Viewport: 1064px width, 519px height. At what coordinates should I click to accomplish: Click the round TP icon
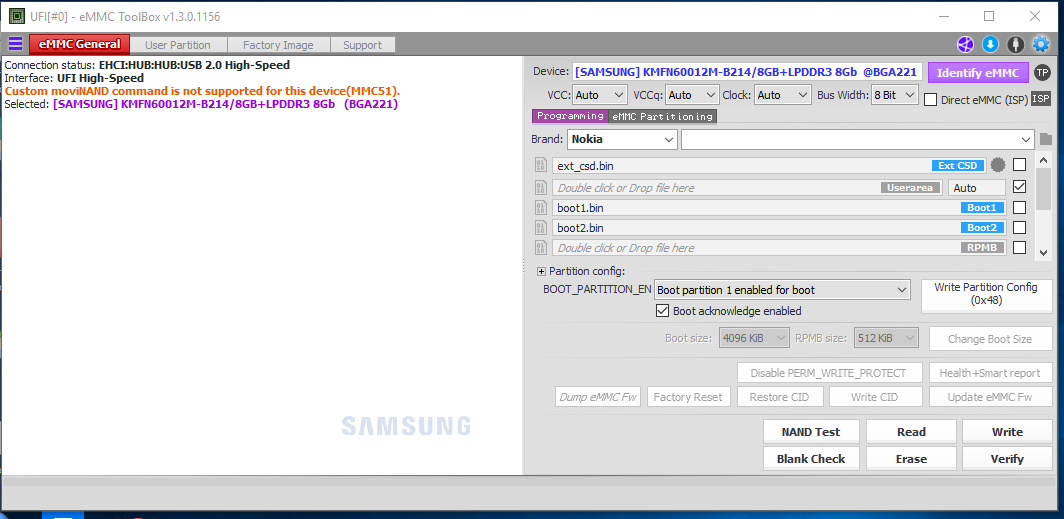point(1042,73)
